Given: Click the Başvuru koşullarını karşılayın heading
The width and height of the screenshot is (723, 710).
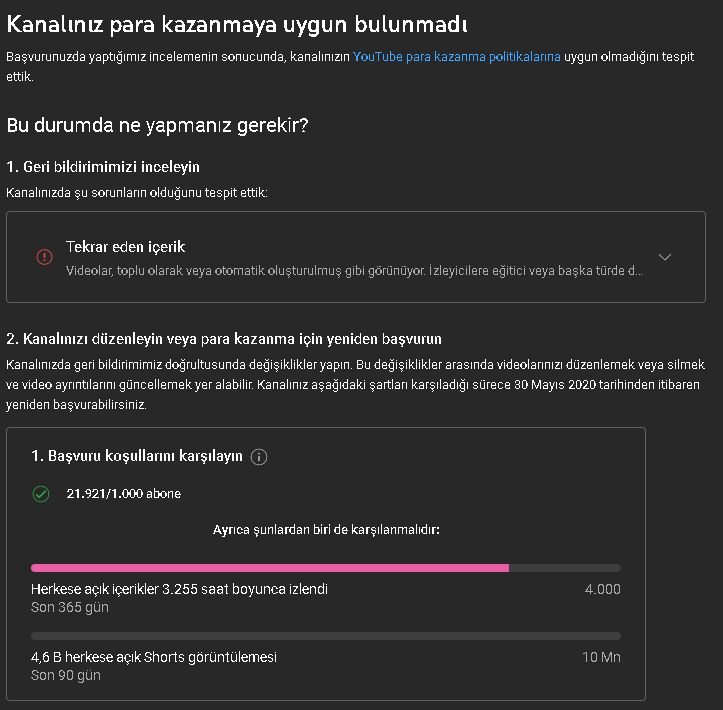Looking at the screenshot, I should point(137,456).
